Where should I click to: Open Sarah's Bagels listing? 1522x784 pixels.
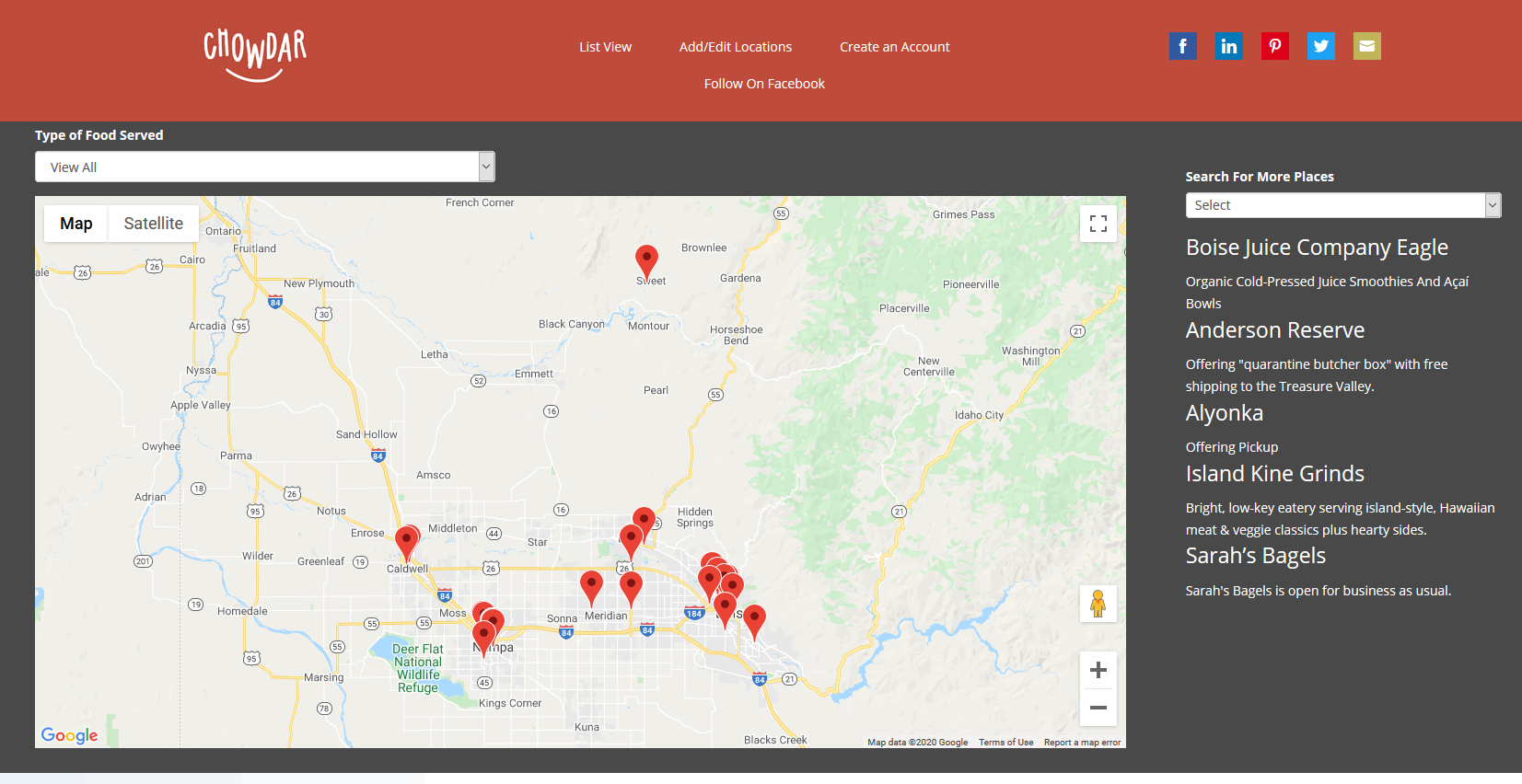coord(1256,556)
